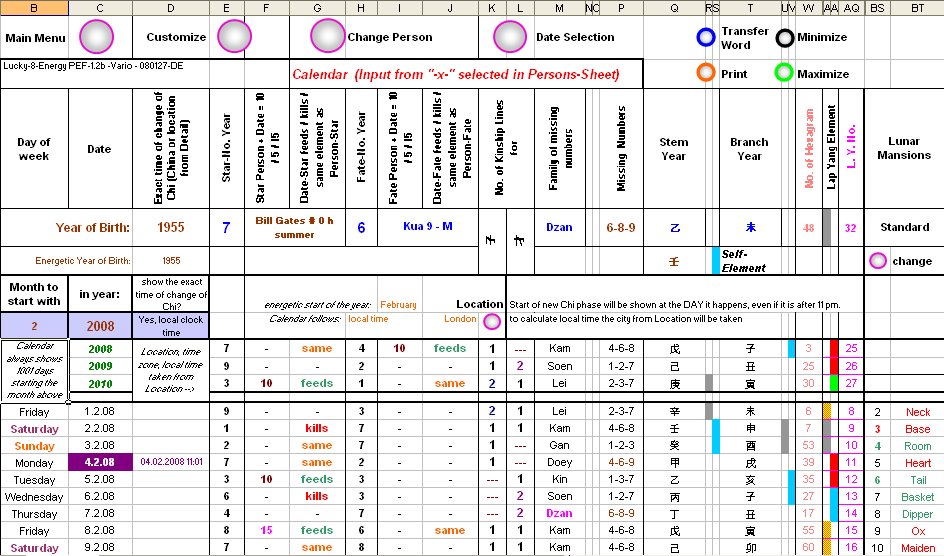The image size is (944, 556).
Task: Click the black Minimize circle
Action: [785, 38]
